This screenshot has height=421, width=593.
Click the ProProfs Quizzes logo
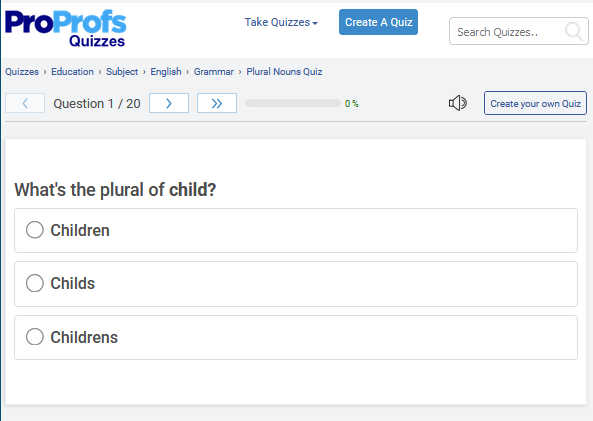point(65,29)
